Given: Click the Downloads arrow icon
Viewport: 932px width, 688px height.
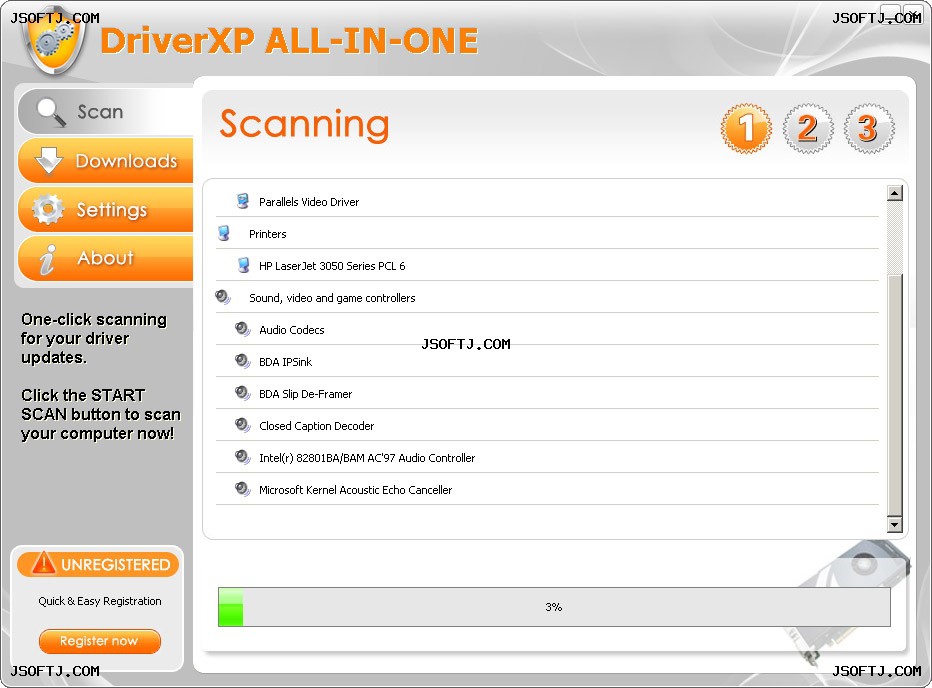Looking at the screenshot, I should point(49,161).
